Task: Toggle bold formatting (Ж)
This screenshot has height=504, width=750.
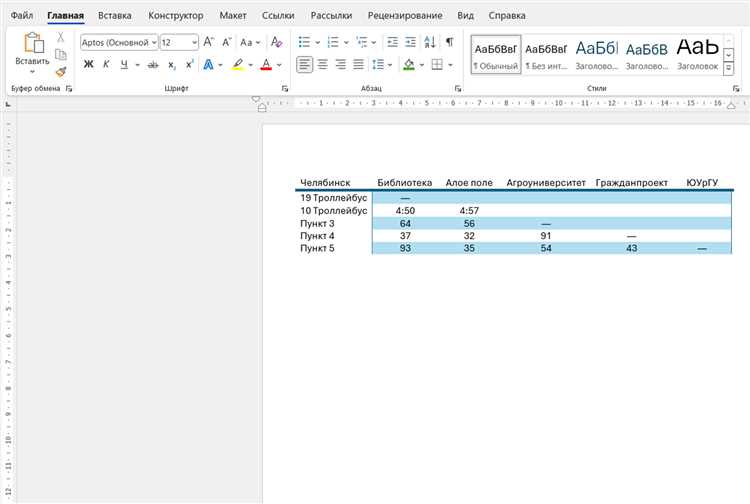Action: [88, 65]
